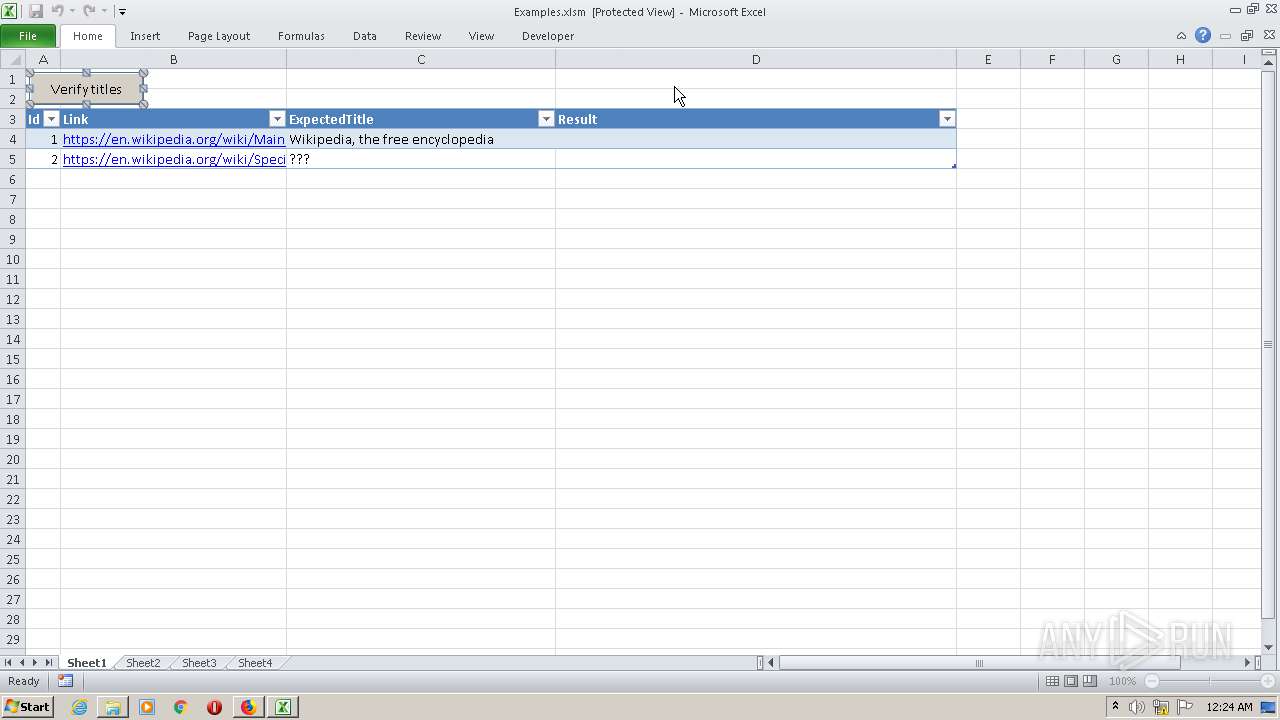Click the Verify titles button
The image size is (1280, 720).
tap(86, 89)
